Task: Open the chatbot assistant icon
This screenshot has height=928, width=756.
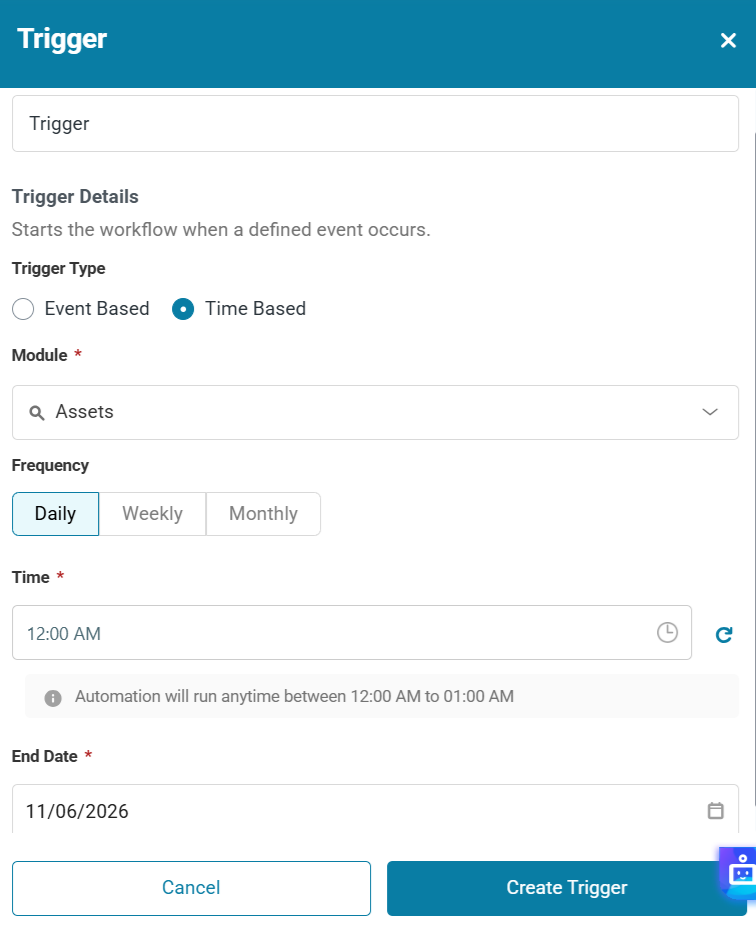Action: pos(741,872)
